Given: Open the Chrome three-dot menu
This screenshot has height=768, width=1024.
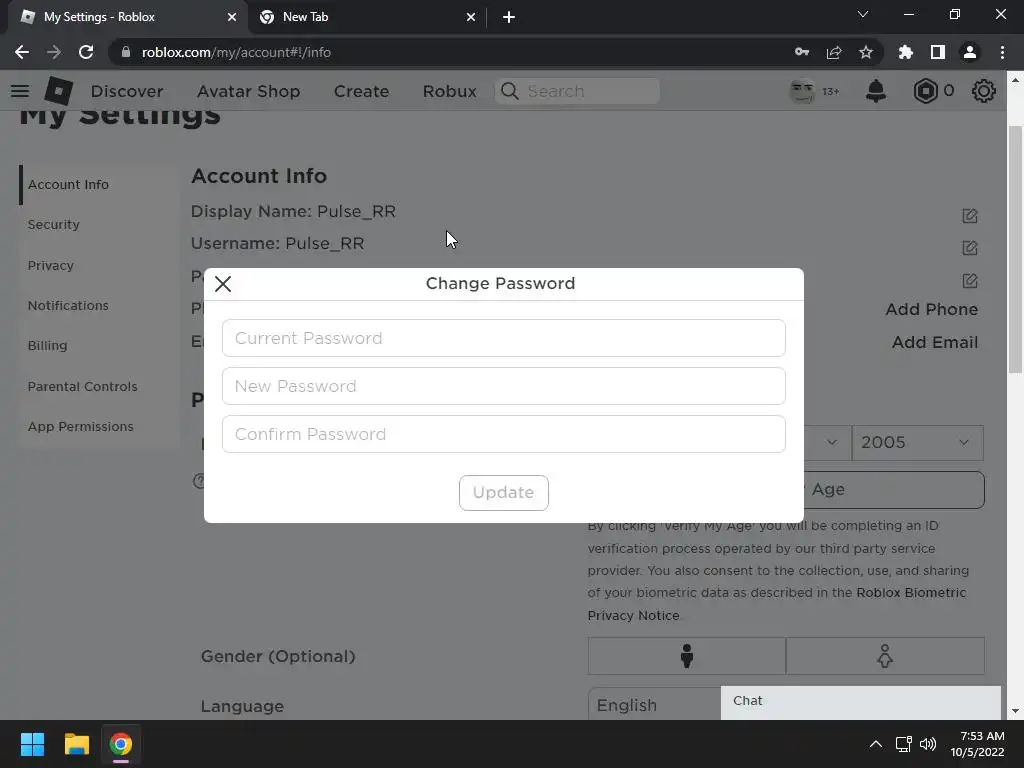Looking at the screenshot, I should (x=1002, y=52).
